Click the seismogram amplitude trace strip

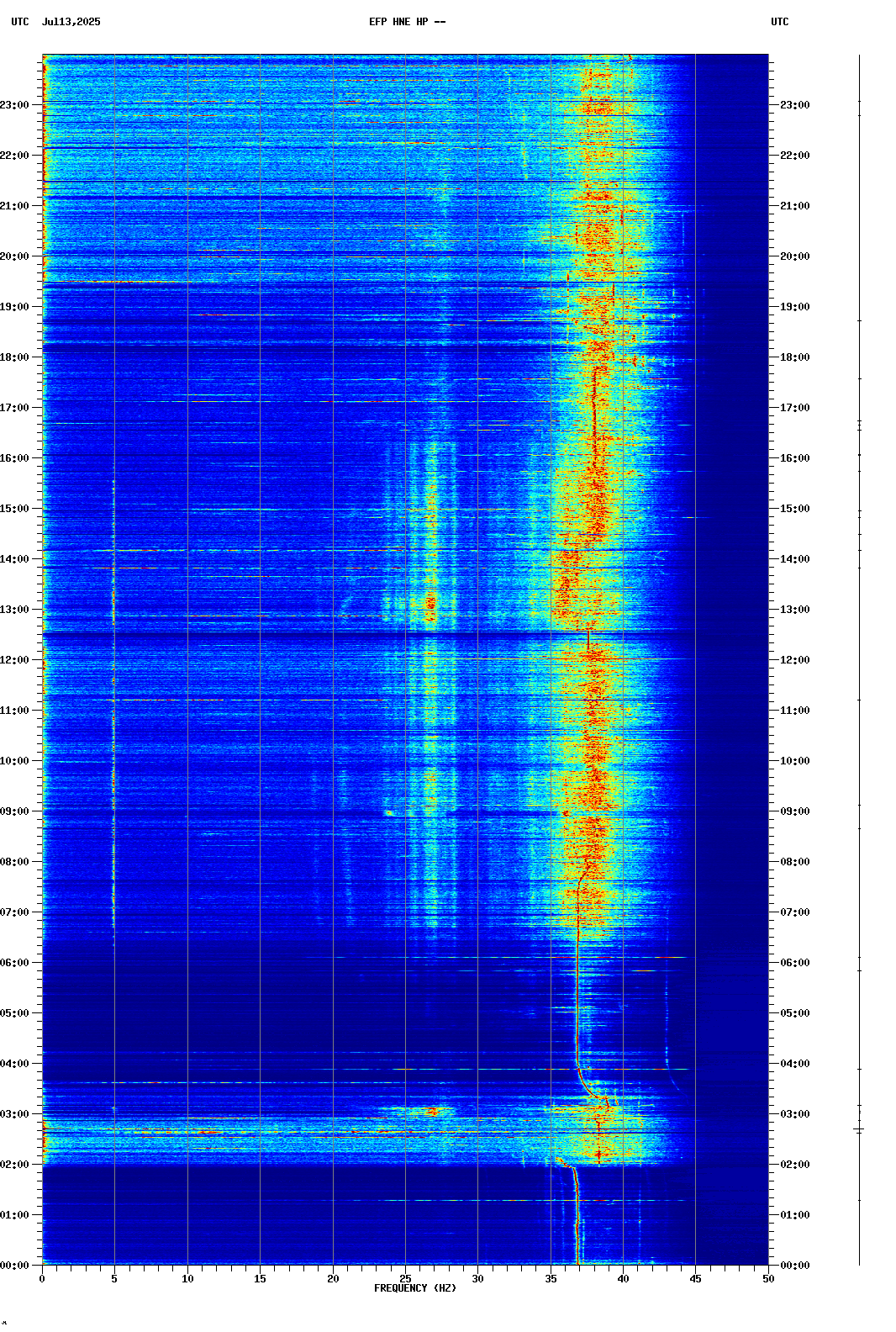click(859, 659)
